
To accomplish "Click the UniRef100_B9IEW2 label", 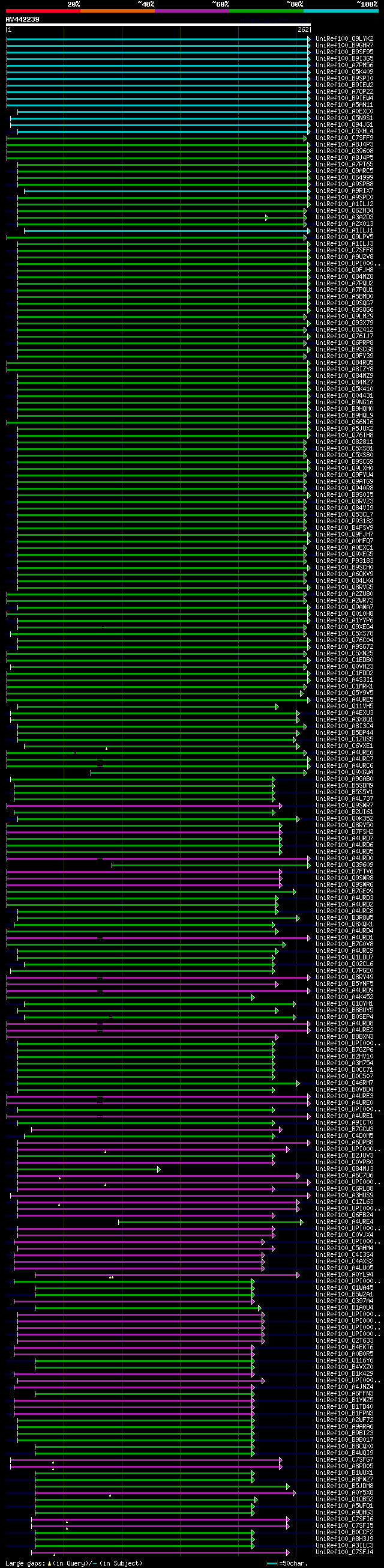I will tap(344, 85).
